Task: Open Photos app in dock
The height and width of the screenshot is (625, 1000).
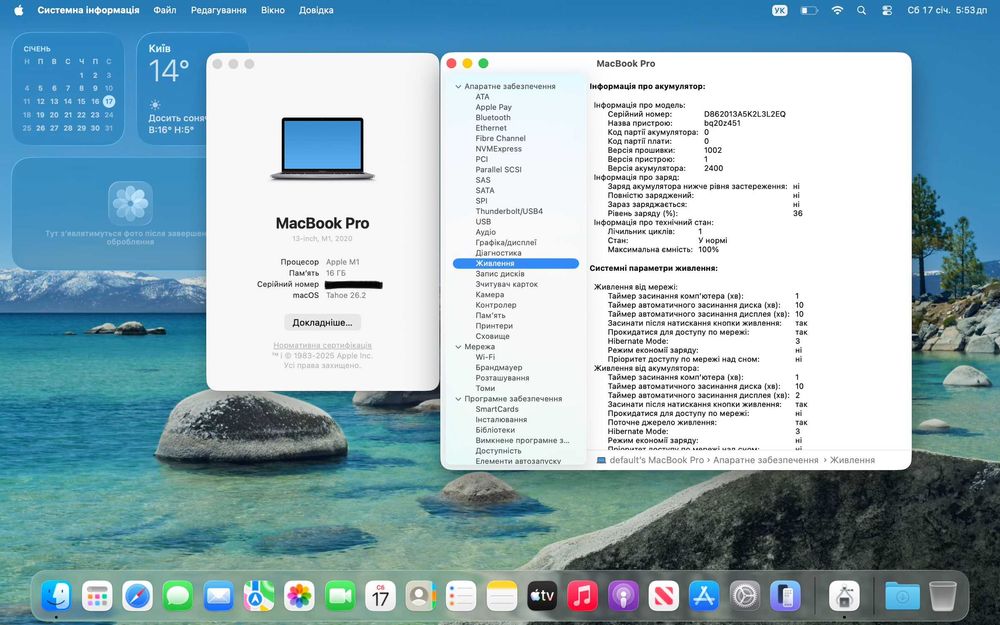Action: tap(299, 596)
